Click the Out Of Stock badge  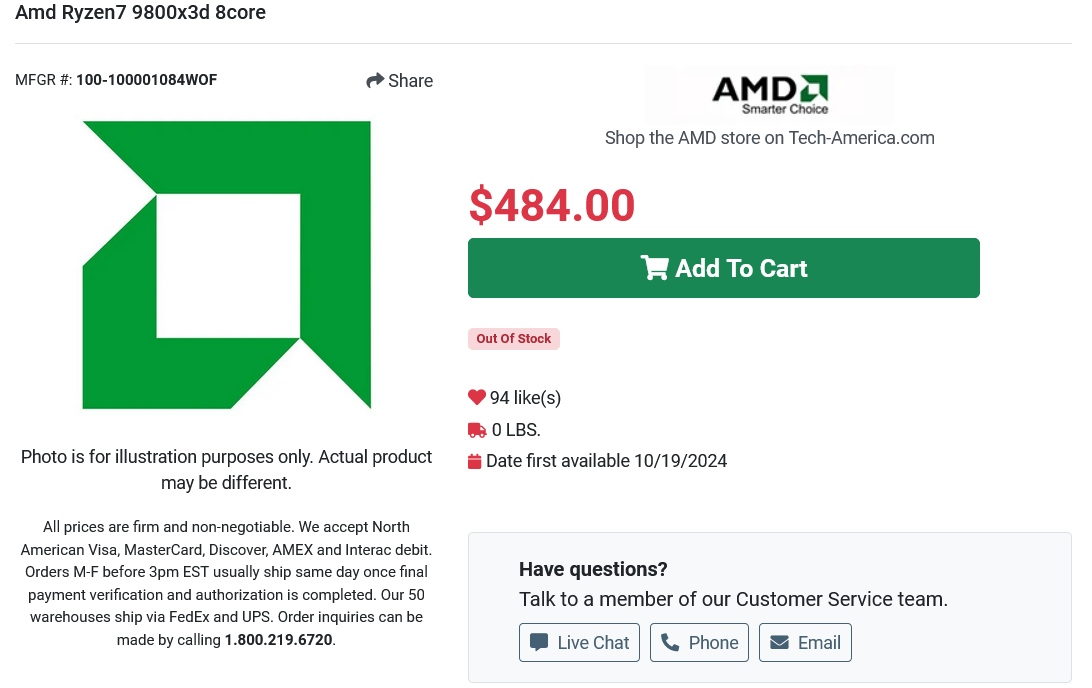tap(513, 339)
